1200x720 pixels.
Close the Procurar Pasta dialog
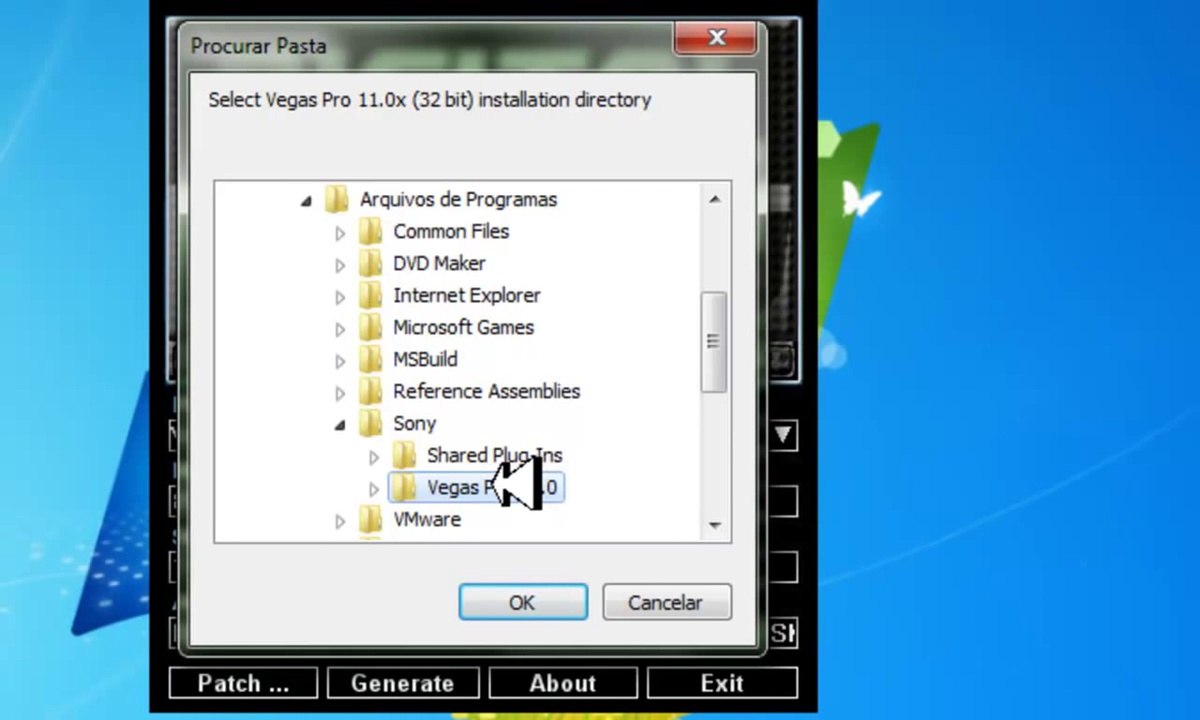point(716,39)
